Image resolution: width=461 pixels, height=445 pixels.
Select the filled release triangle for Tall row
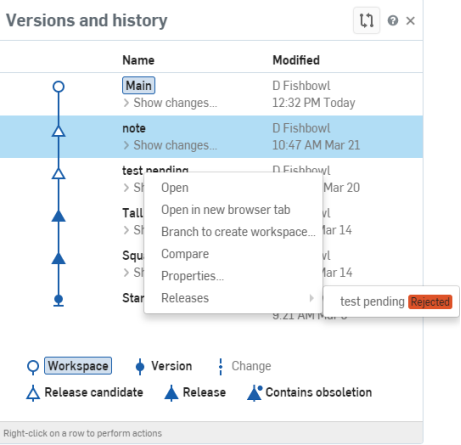point(59,216)
